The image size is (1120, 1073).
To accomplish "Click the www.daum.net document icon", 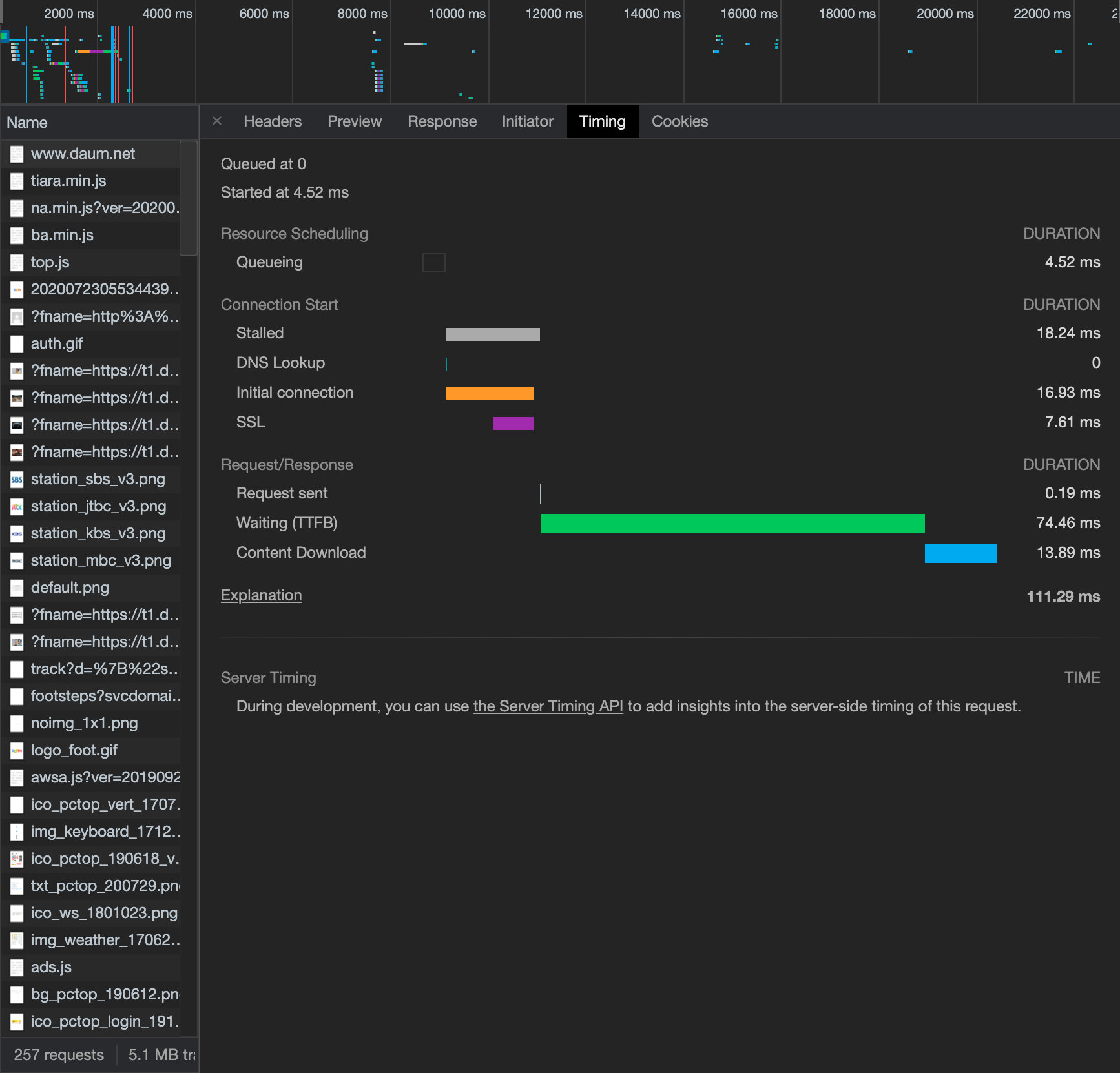I will coord(17,154).
